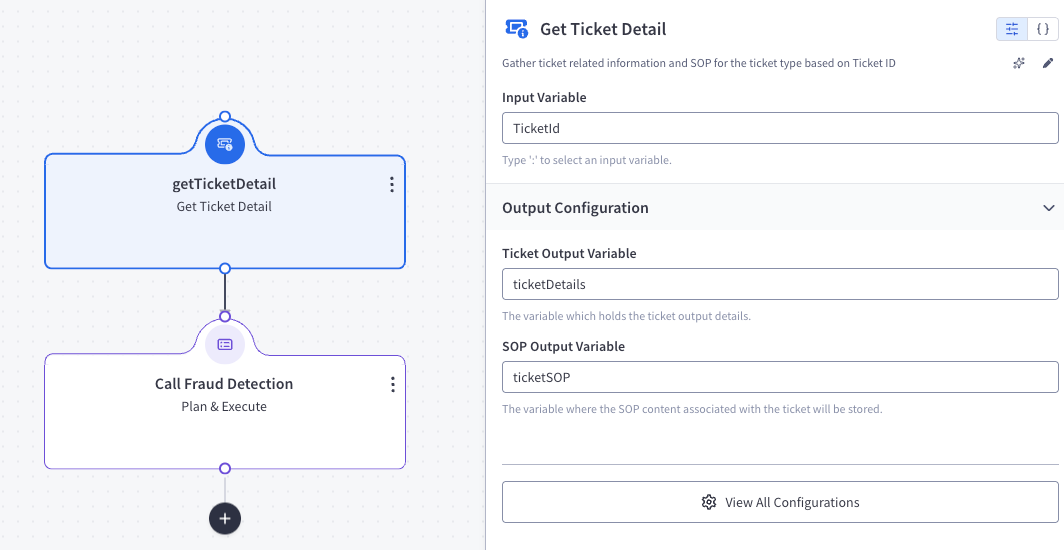The image size is (1064, 550).
Task: Edit the description with the pencil icon
Action: tap(1048, 63)
